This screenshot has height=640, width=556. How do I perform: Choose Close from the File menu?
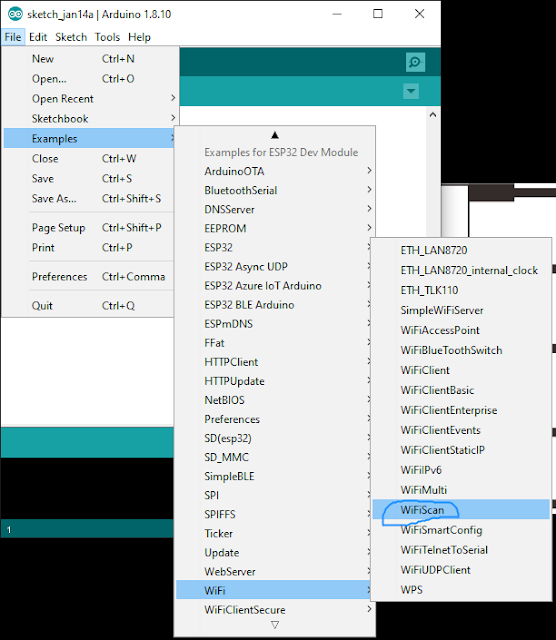(x=89, y=159)
